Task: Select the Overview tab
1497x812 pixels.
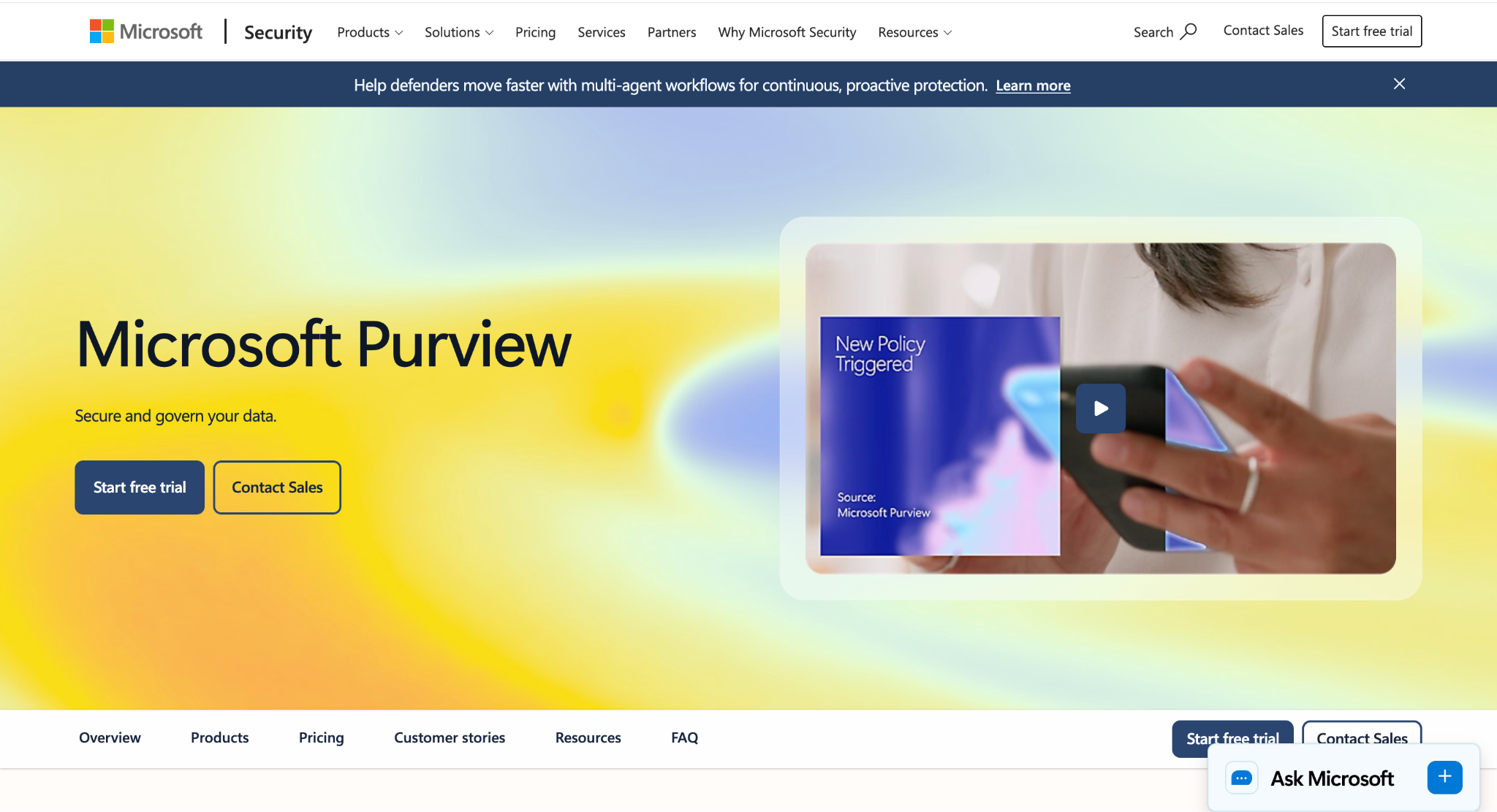Action: click(110, 738)
